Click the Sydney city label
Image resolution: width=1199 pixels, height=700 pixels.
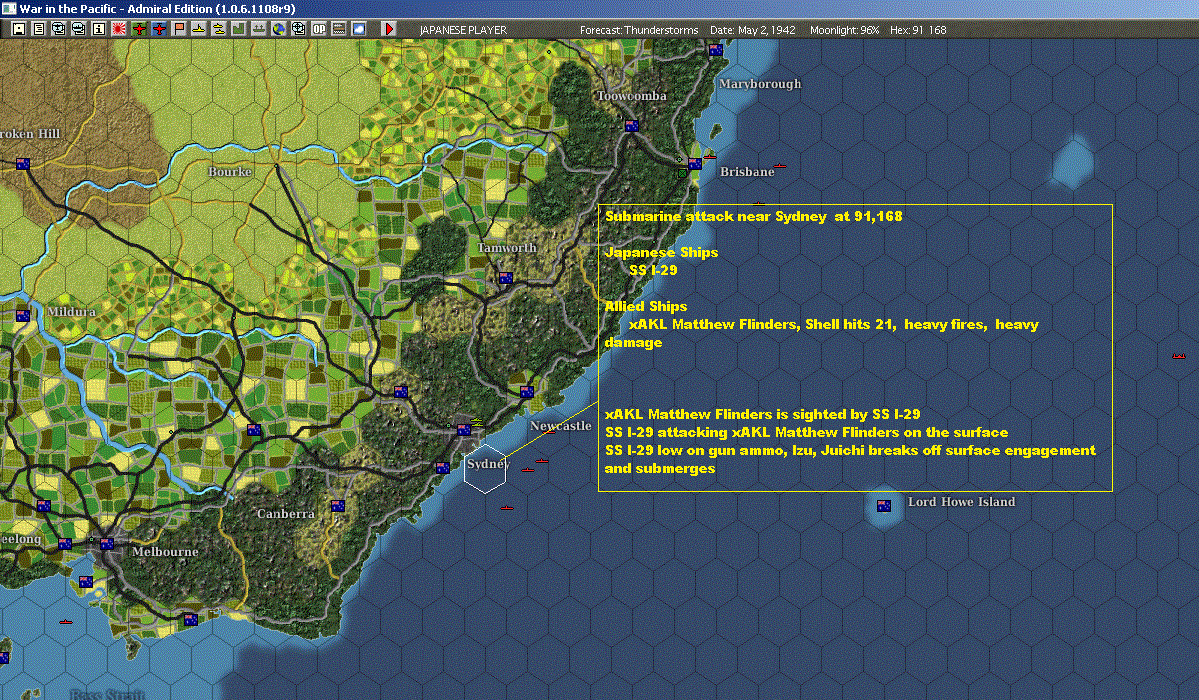click(x=488, y=464)
